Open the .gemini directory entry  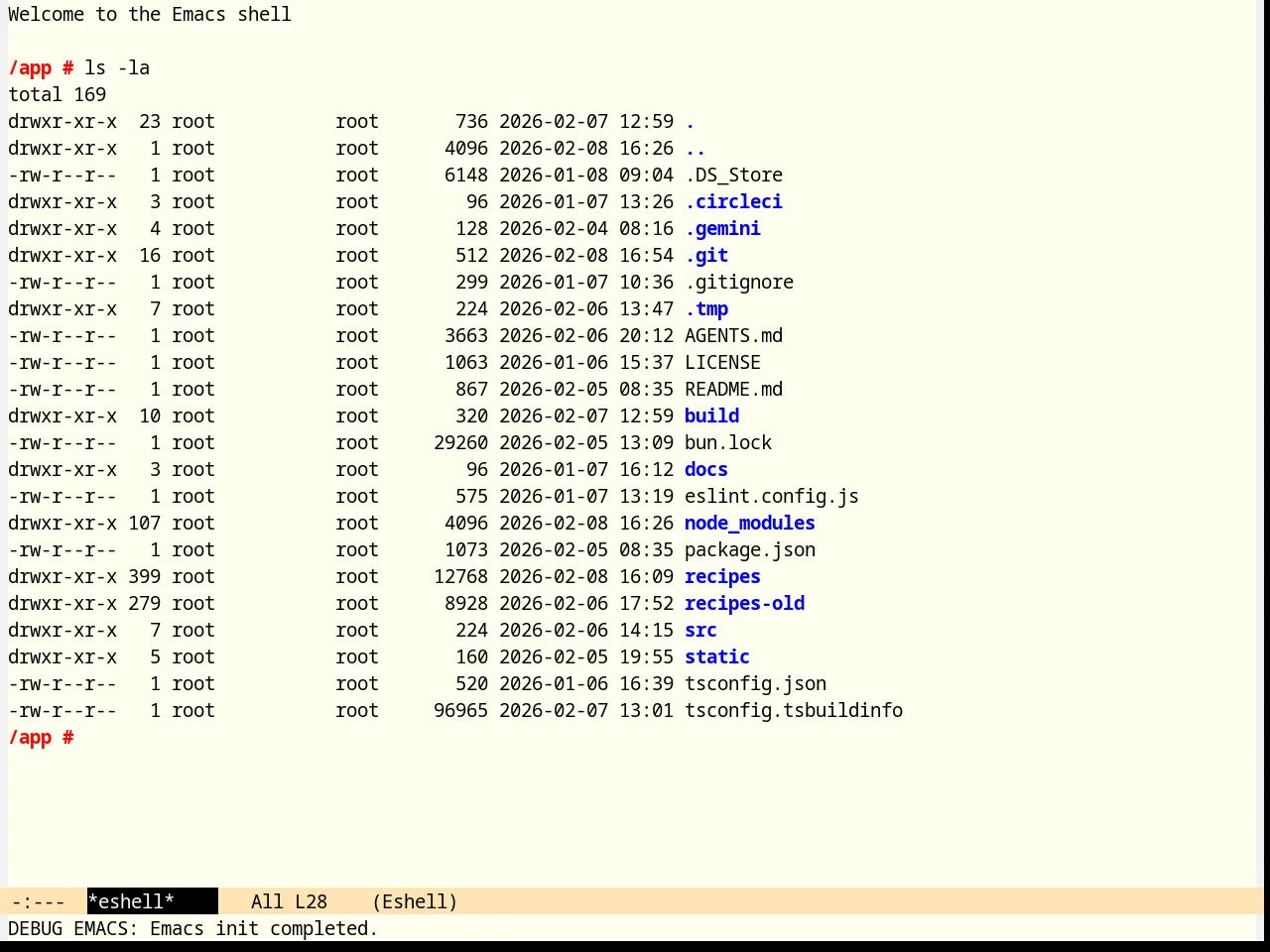tap(722, 229)
